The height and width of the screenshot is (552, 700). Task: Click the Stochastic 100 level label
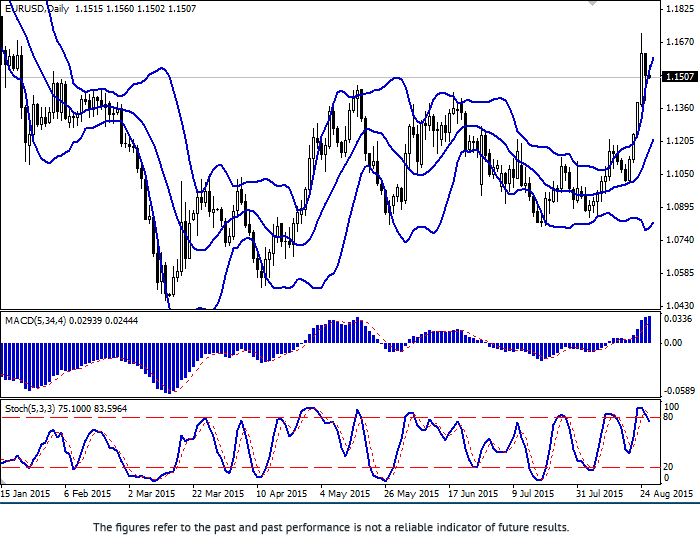point(672,407)
